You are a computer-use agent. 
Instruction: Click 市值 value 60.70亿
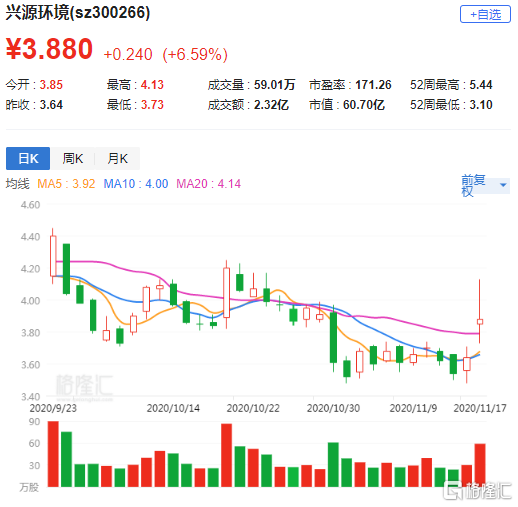tap(364, 105)
